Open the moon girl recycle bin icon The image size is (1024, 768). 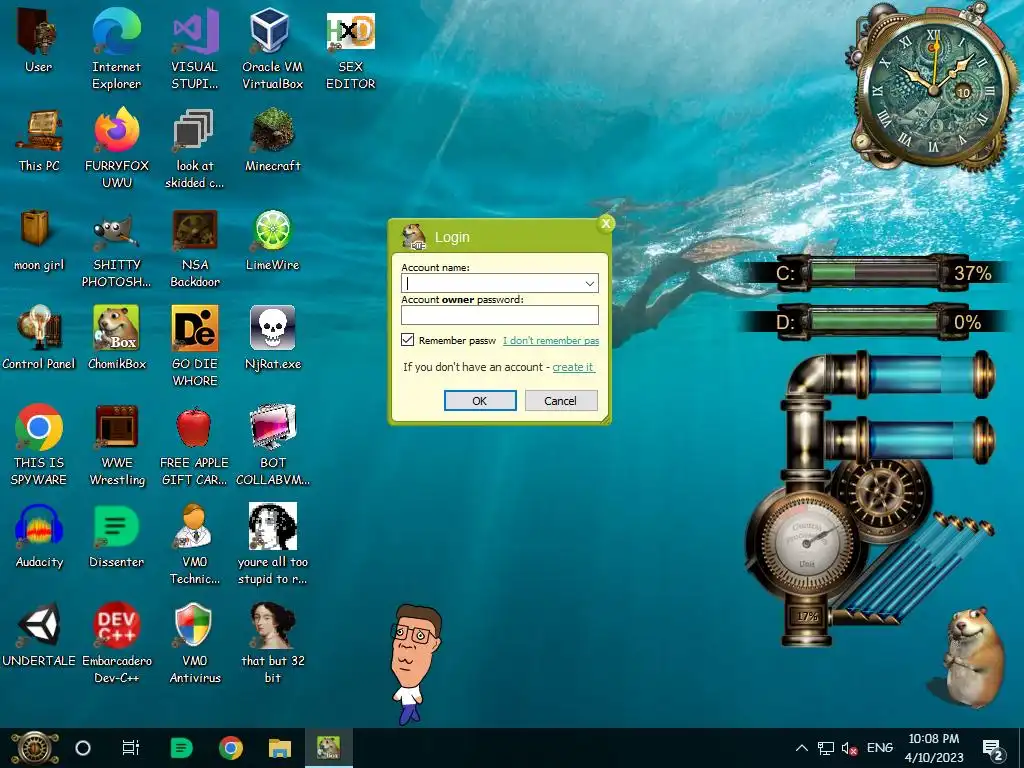click(x=39, y=240)
